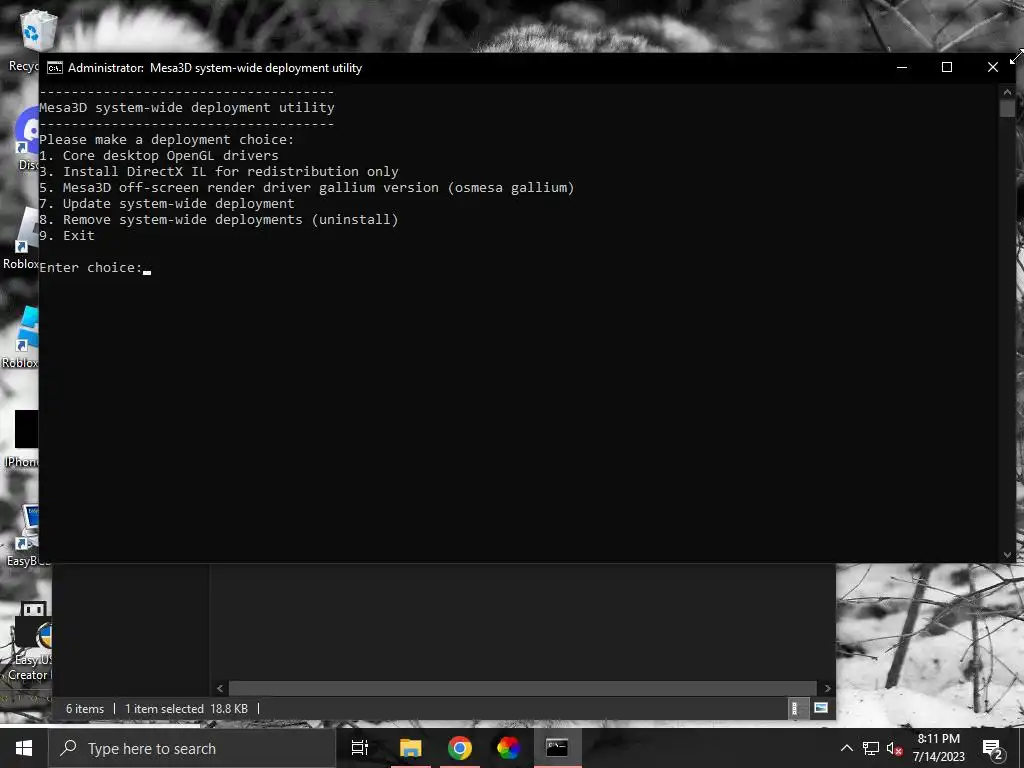Maximize the Mesa3D deployment utility window
This screenshot has height=768, width=1024.
tap(947, 67)
